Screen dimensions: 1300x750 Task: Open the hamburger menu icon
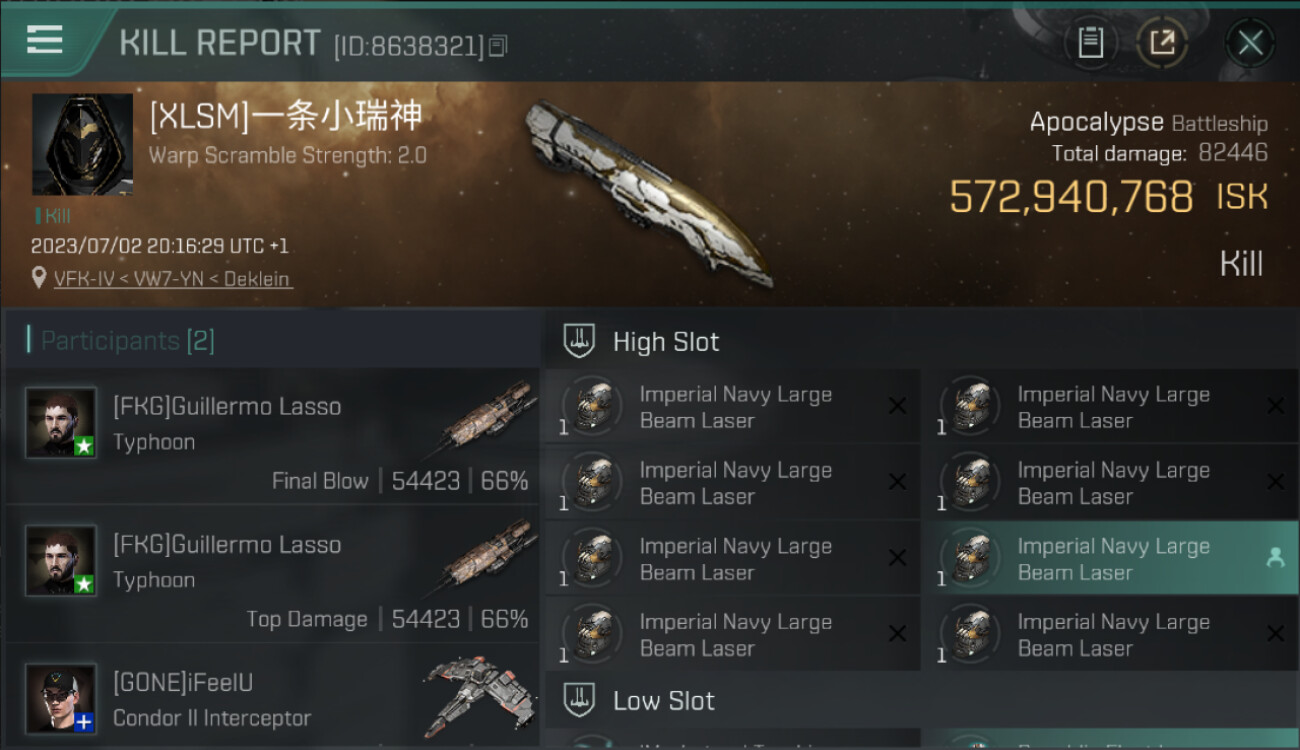point(45,39)
